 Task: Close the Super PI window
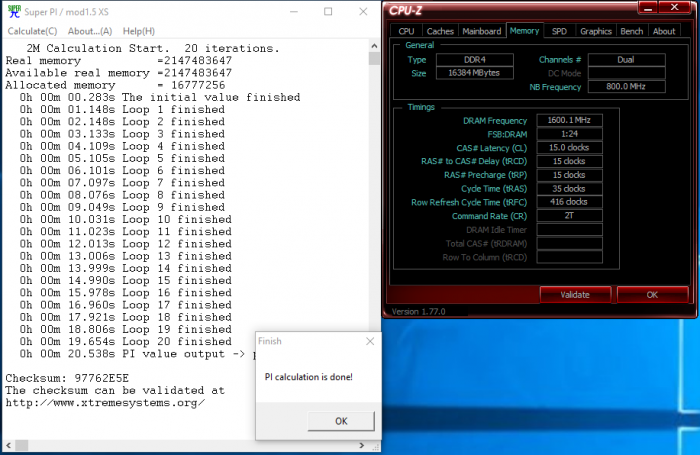(363, 12)
